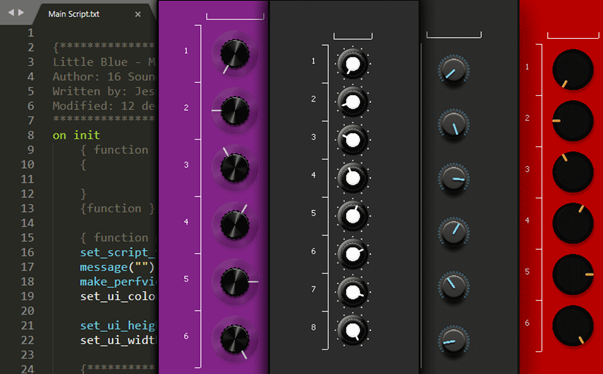The image size is (603, 374).
Task: Click the 'on init' code line
Action: point(76,135)
